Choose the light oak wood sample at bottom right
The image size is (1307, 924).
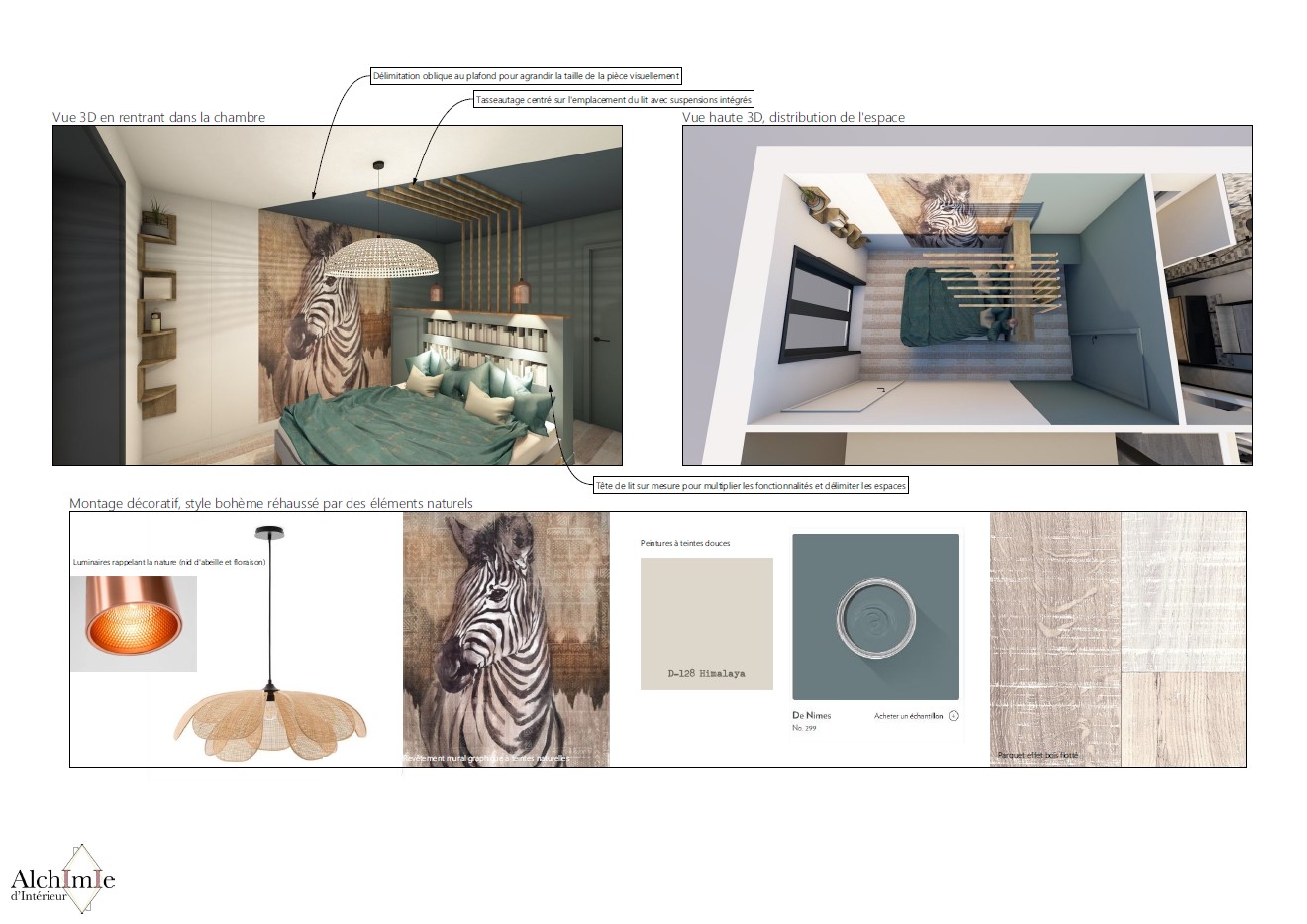(1183, 718)
